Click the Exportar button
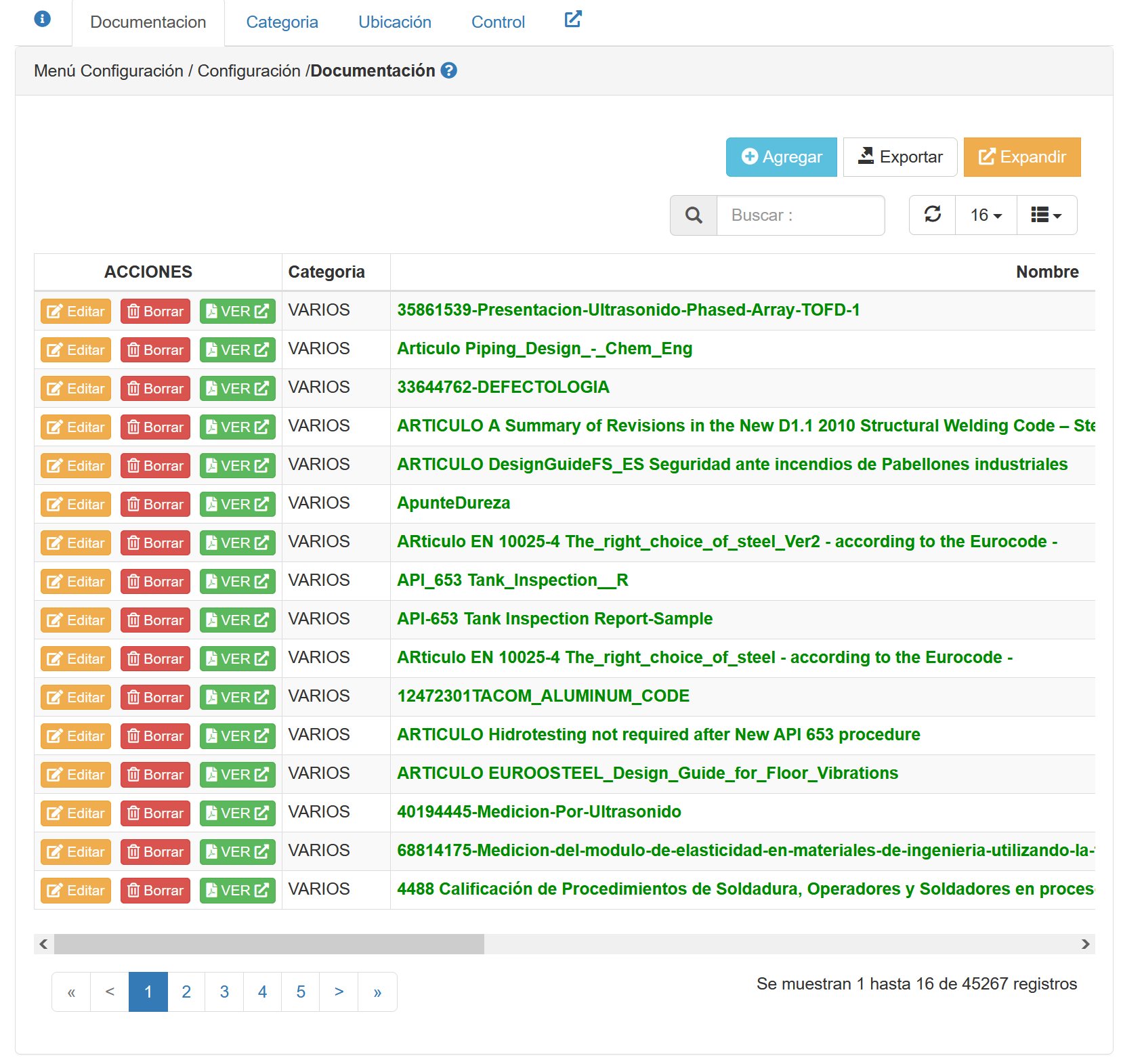Image resolution: width=1121 pixels, height=1064 pixels. (900, 157)
